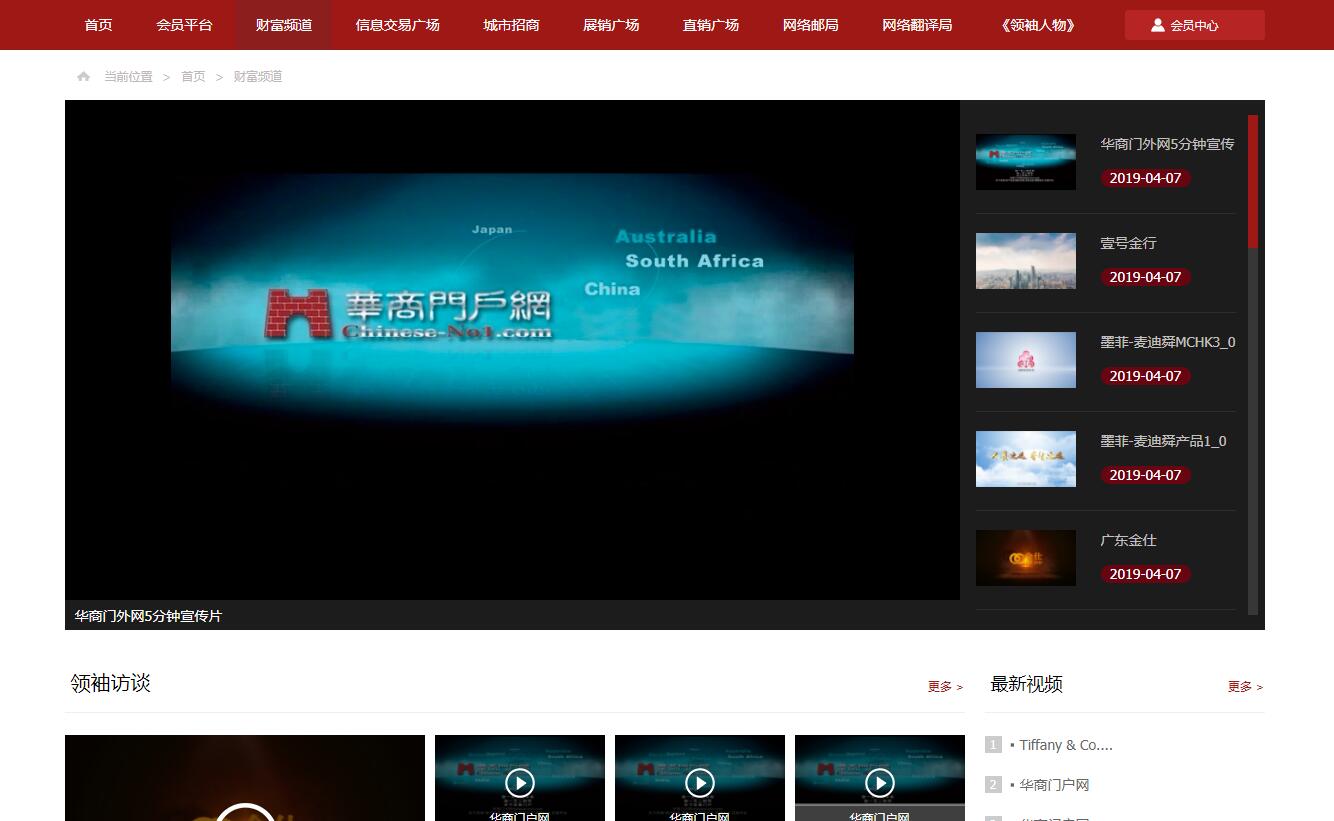1334x821 pixels.
Task: Open the 城市招商 navigation item
Action: [512, 25]
